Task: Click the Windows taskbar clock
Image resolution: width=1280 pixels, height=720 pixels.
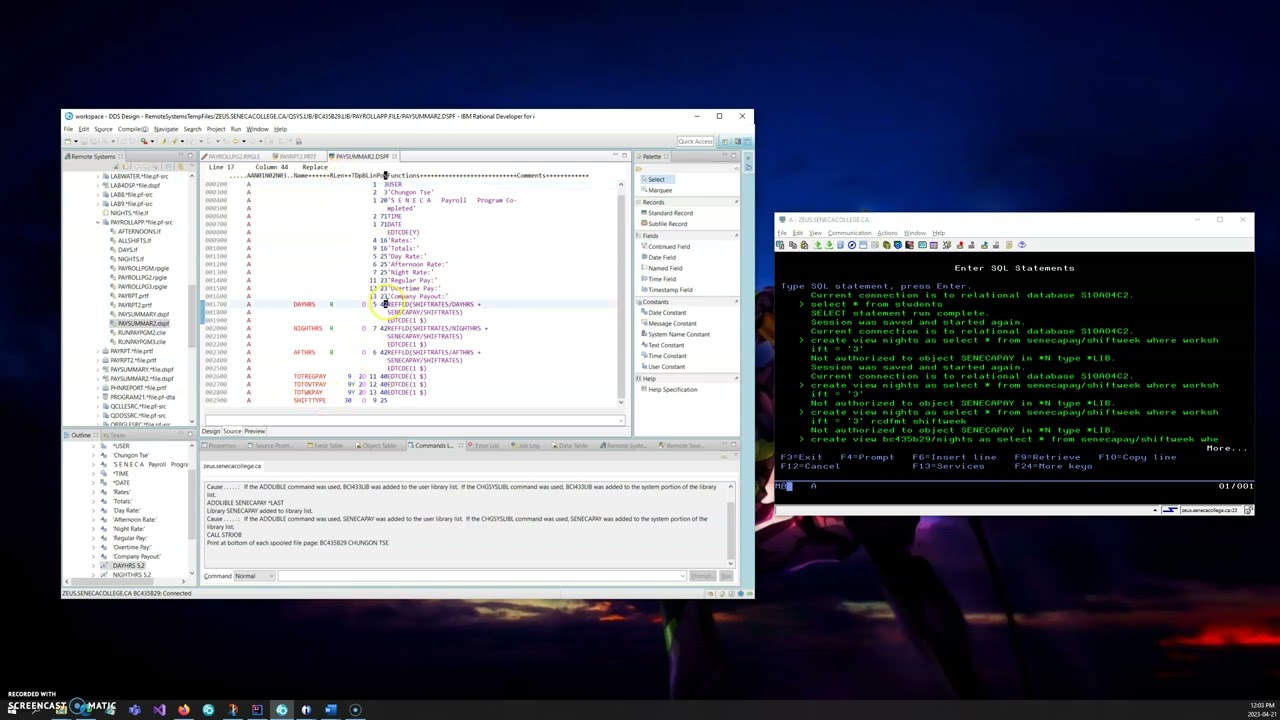Action: (x=1262, y=710)
